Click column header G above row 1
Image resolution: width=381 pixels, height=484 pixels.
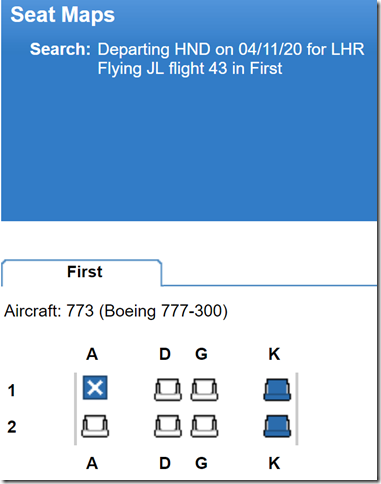click(x=201, y=354)
